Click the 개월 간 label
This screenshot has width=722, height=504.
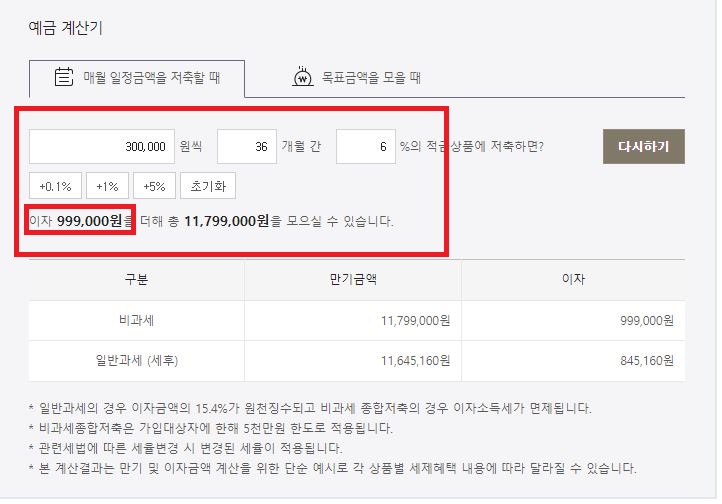point(301,146)
